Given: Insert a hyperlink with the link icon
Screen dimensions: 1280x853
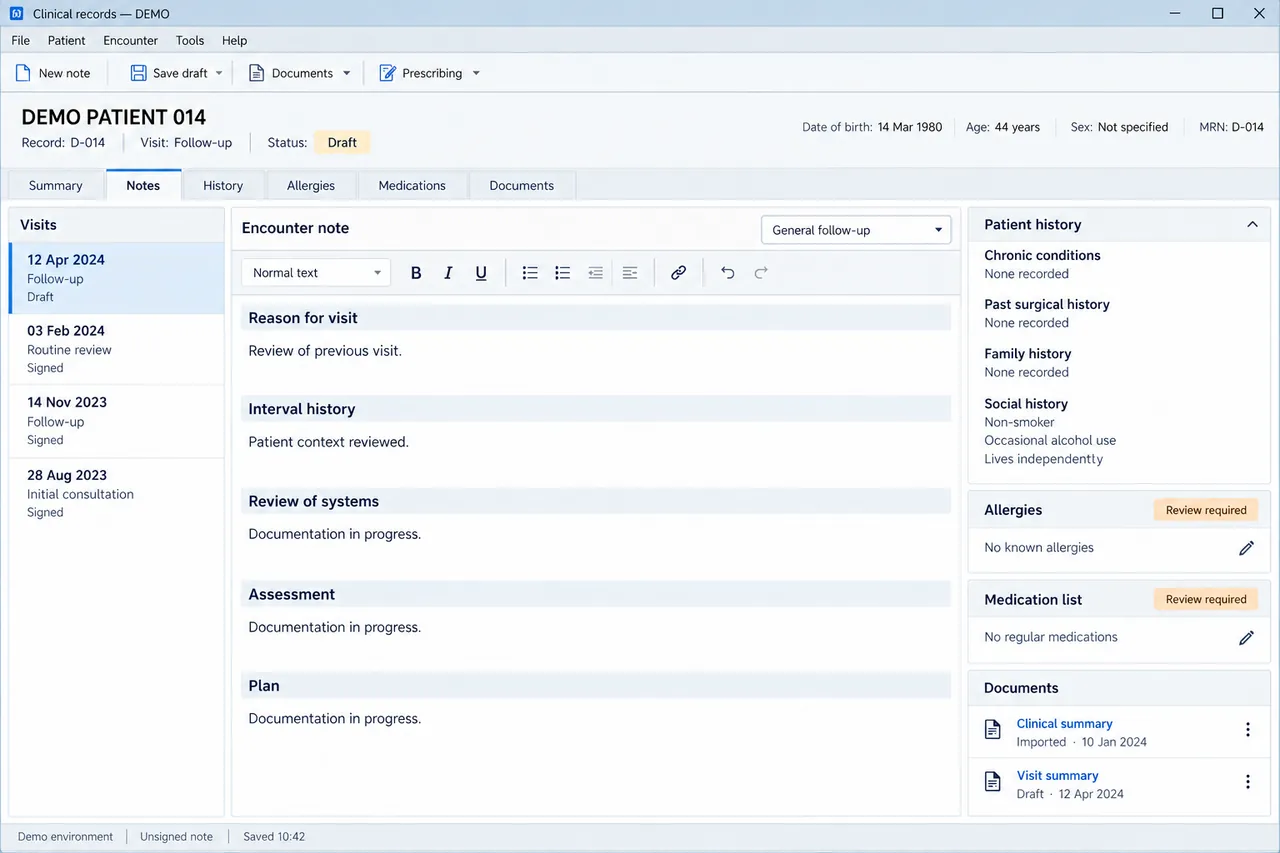Looking at the screenshot, I should coord(678,273).
